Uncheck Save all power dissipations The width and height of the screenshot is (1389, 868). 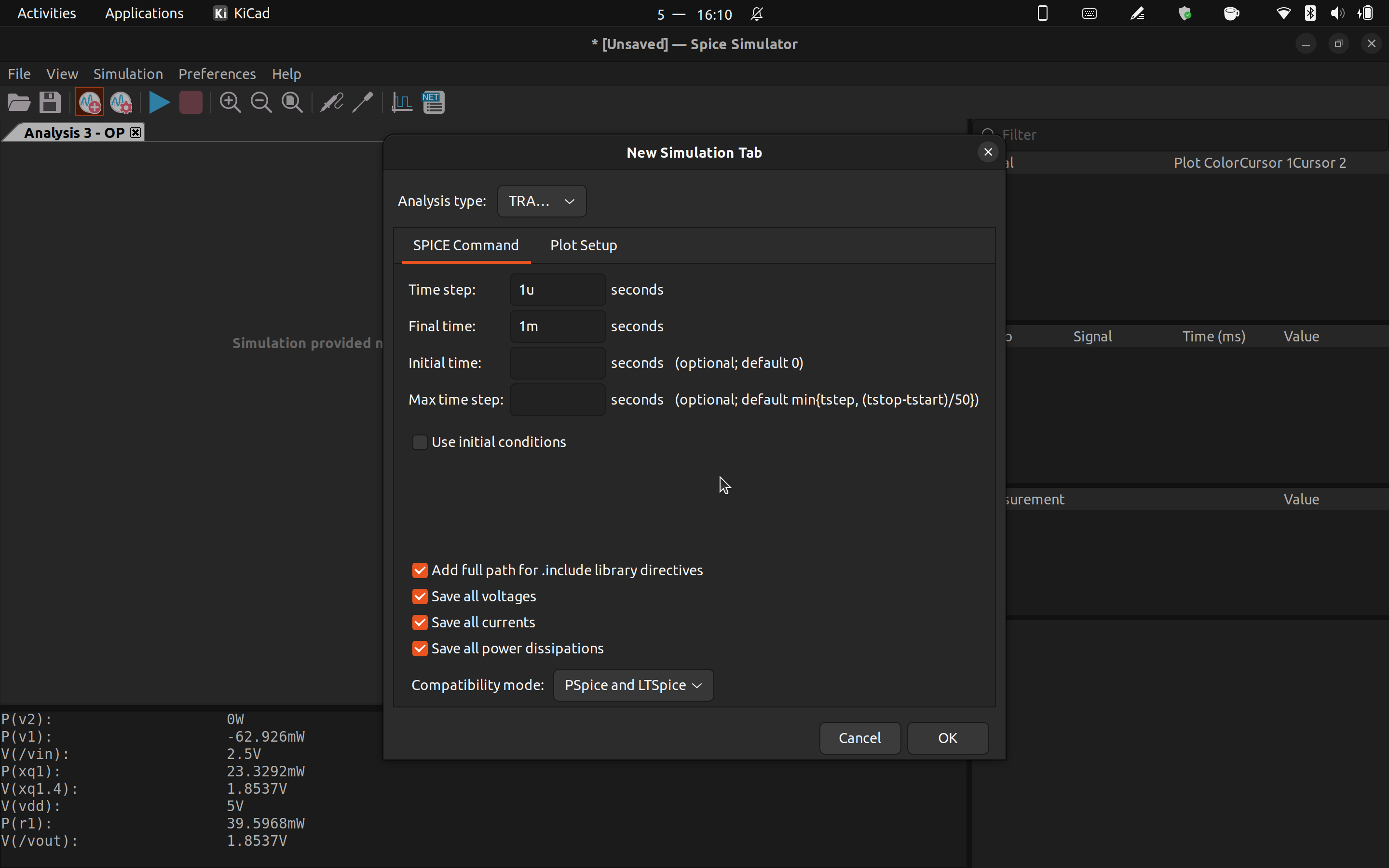420,649
